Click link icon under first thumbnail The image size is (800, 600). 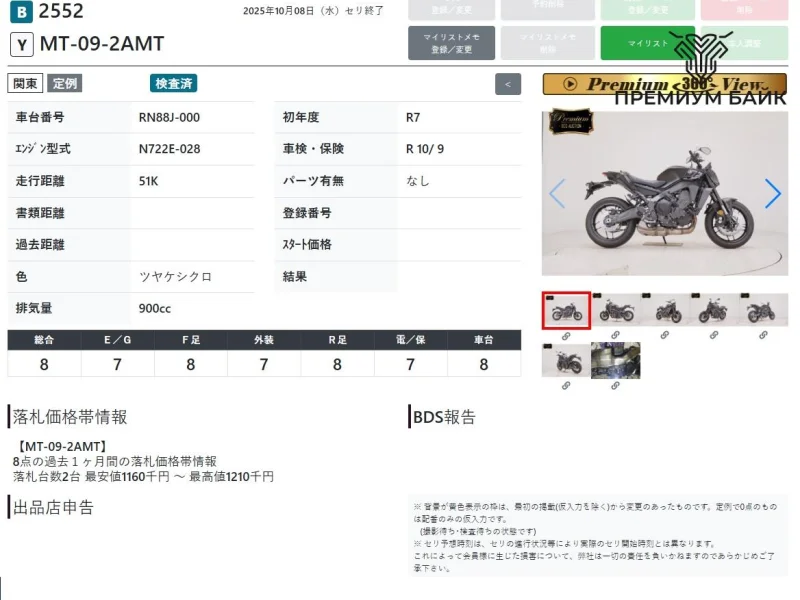[x=566, y=335]
